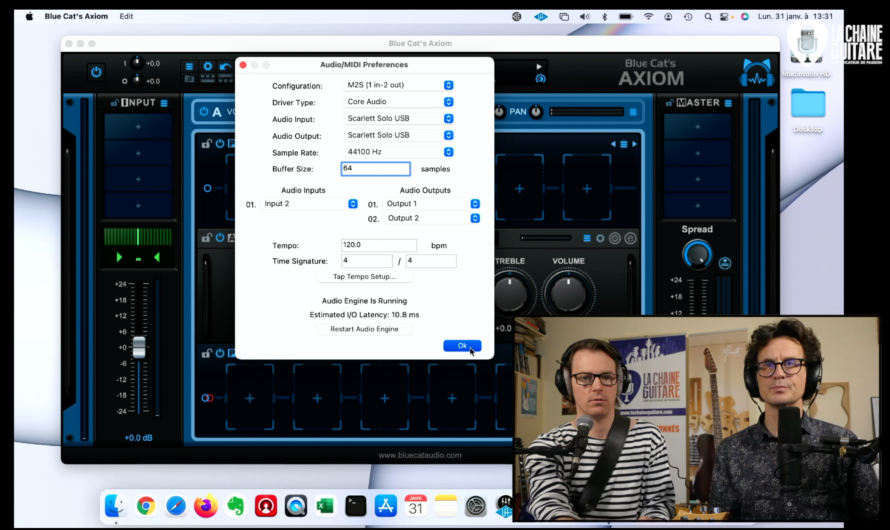
Task: Add plugin in third INPUT slot
Action: [138, 179]
